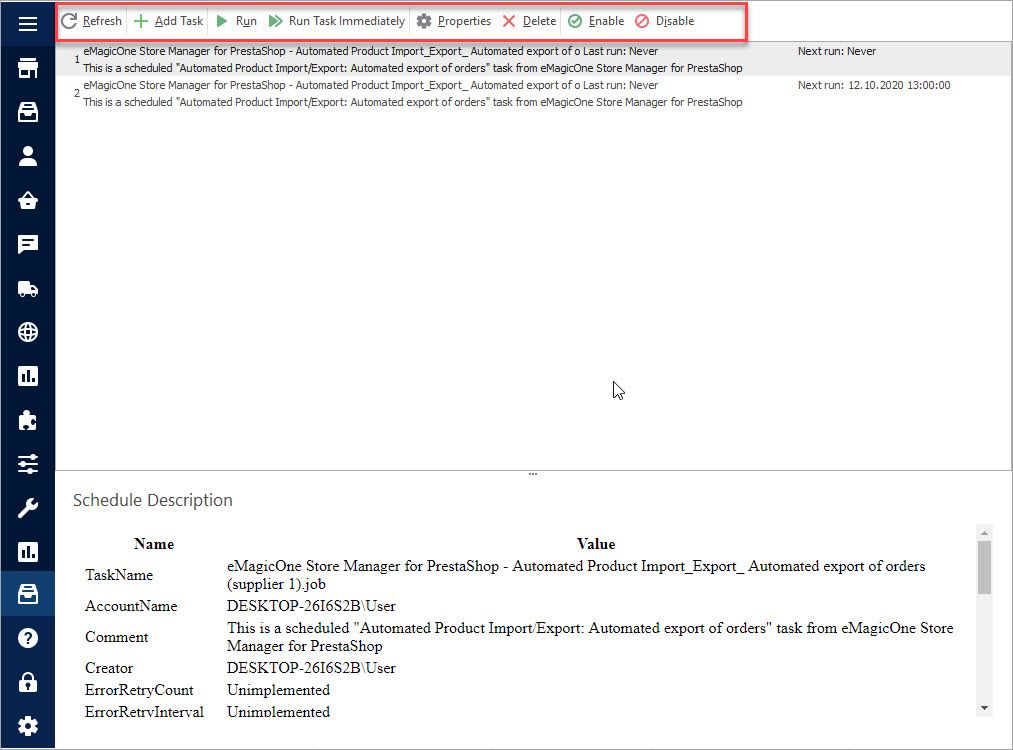
Task: Select the highlighted scheduled tasks box icon
Action: tap(28, 594)
